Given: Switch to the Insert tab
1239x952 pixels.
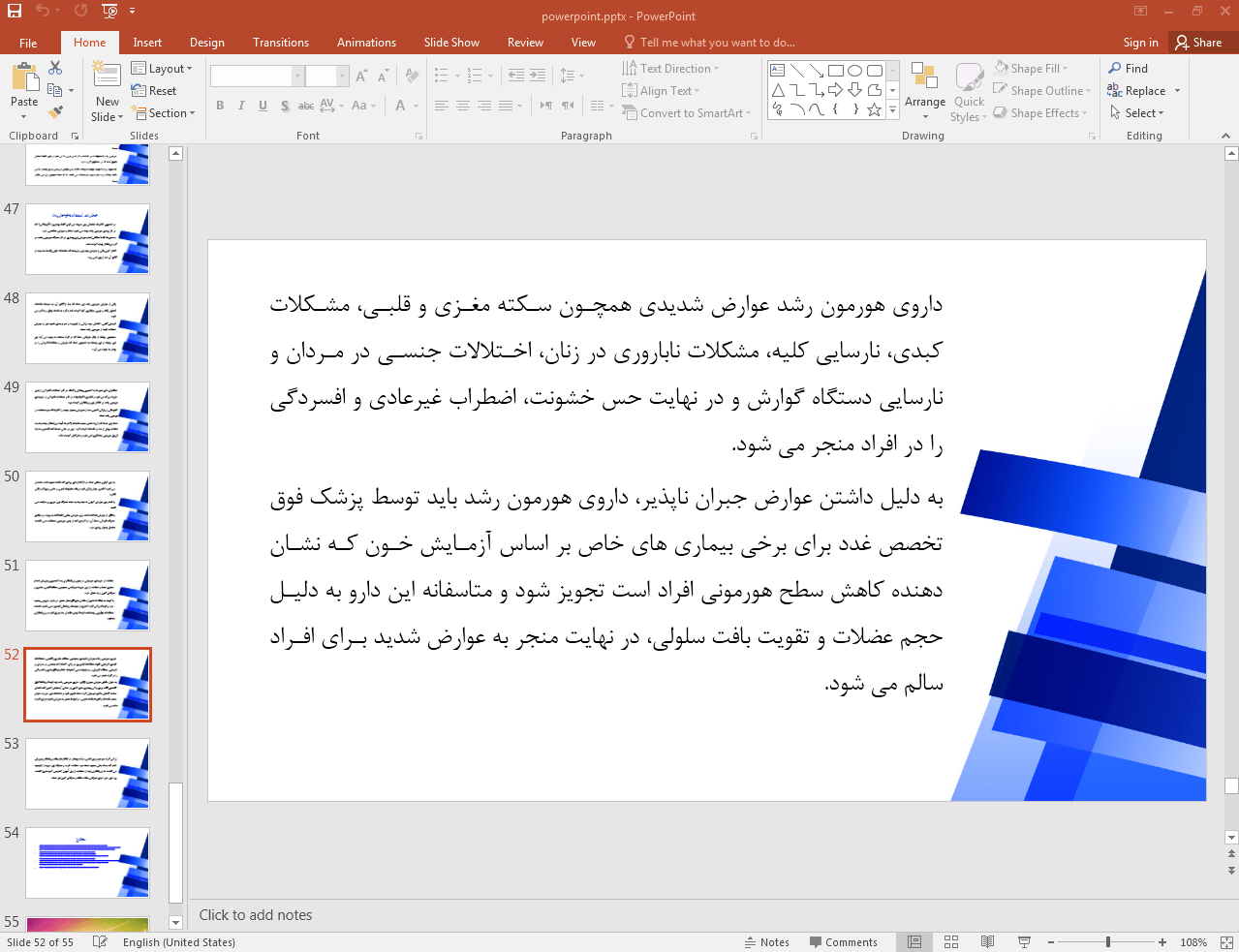Looking at the screenshot, I should (x=147, y=43).
